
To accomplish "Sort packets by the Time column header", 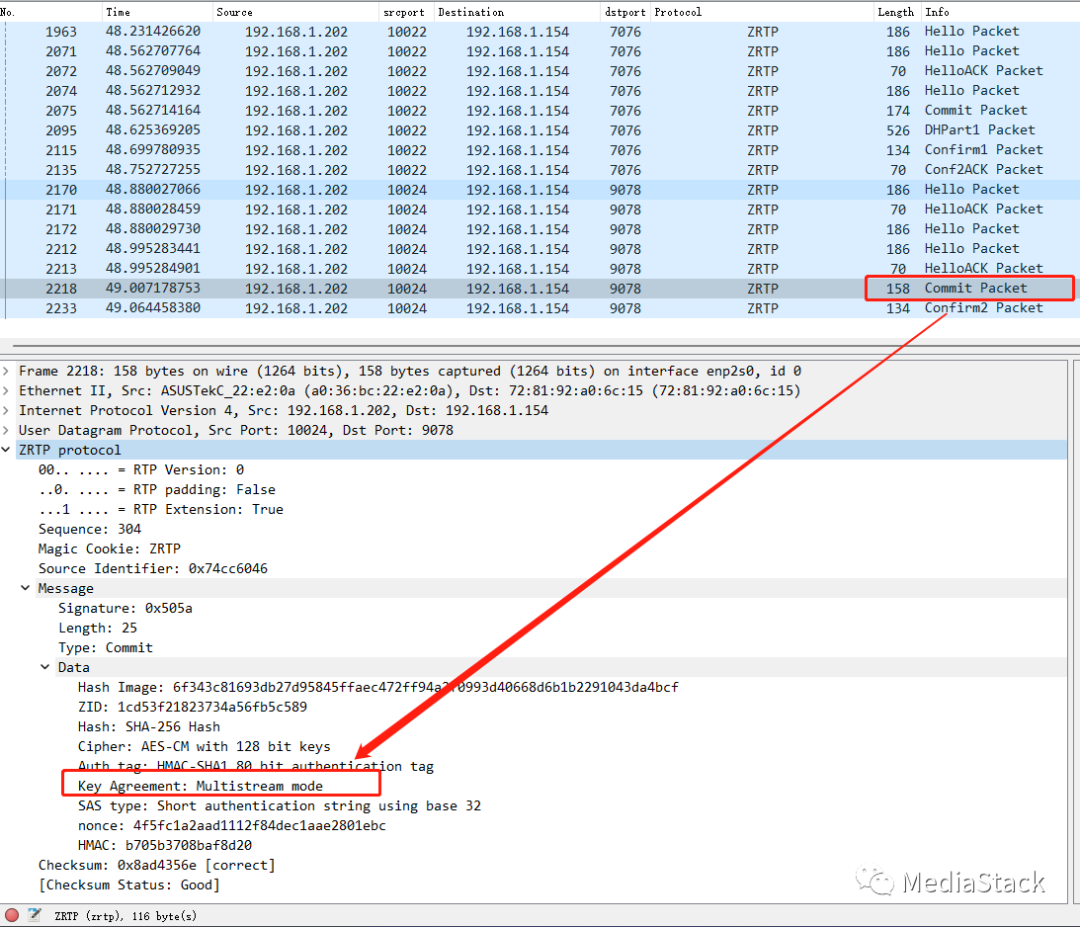I will point(118,12).
